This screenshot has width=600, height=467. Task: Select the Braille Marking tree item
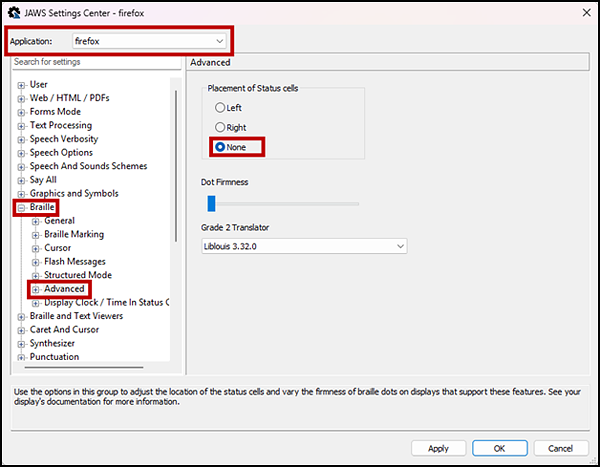74,234
